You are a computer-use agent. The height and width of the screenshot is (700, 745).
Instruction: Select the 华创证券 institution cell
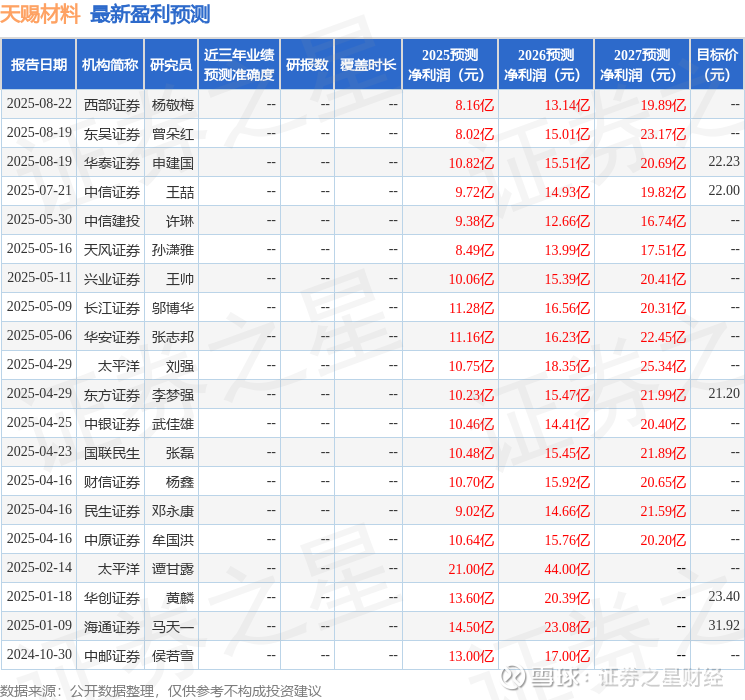[112, 598]
